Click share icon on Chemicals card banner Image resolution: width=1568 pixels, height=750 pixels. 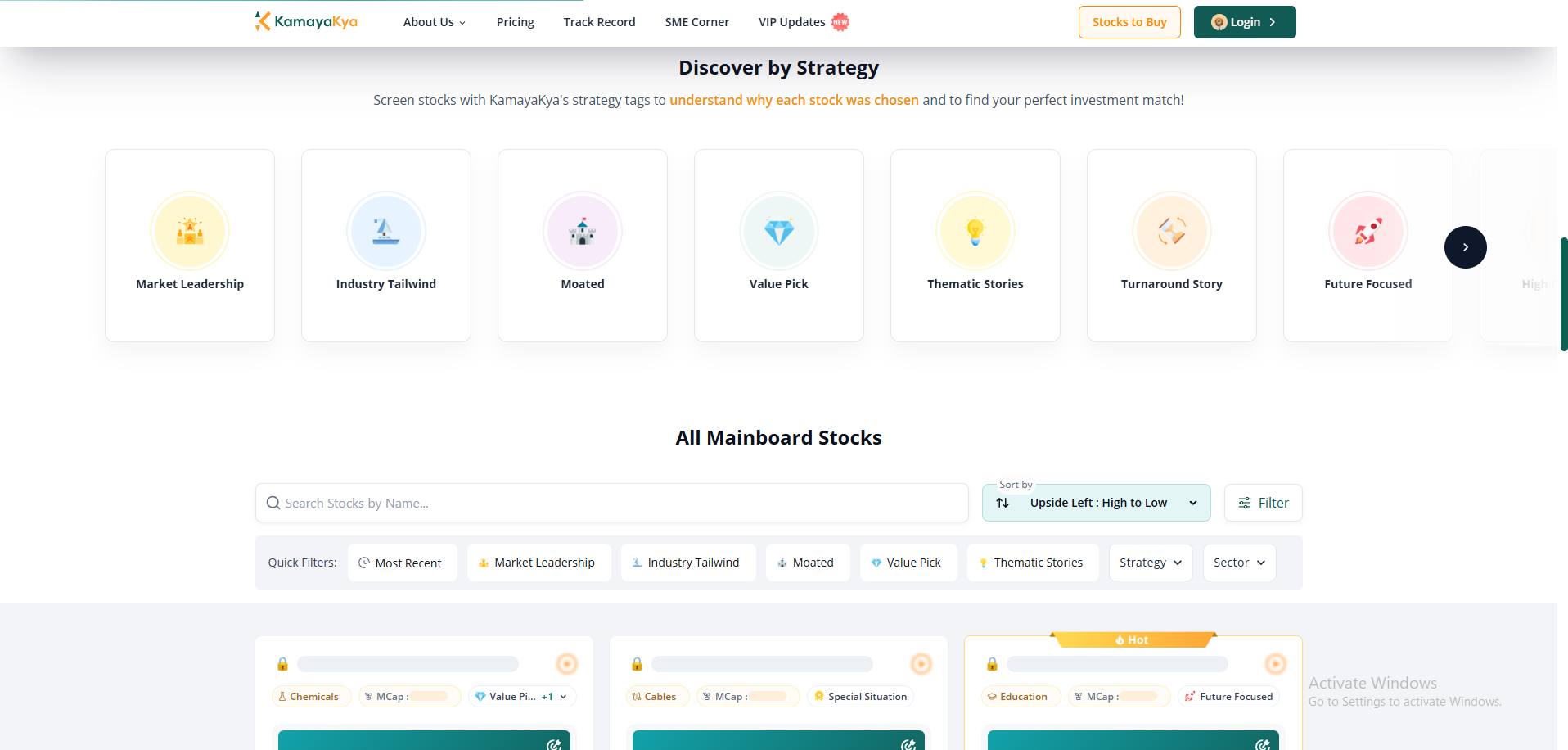[554, 744]
